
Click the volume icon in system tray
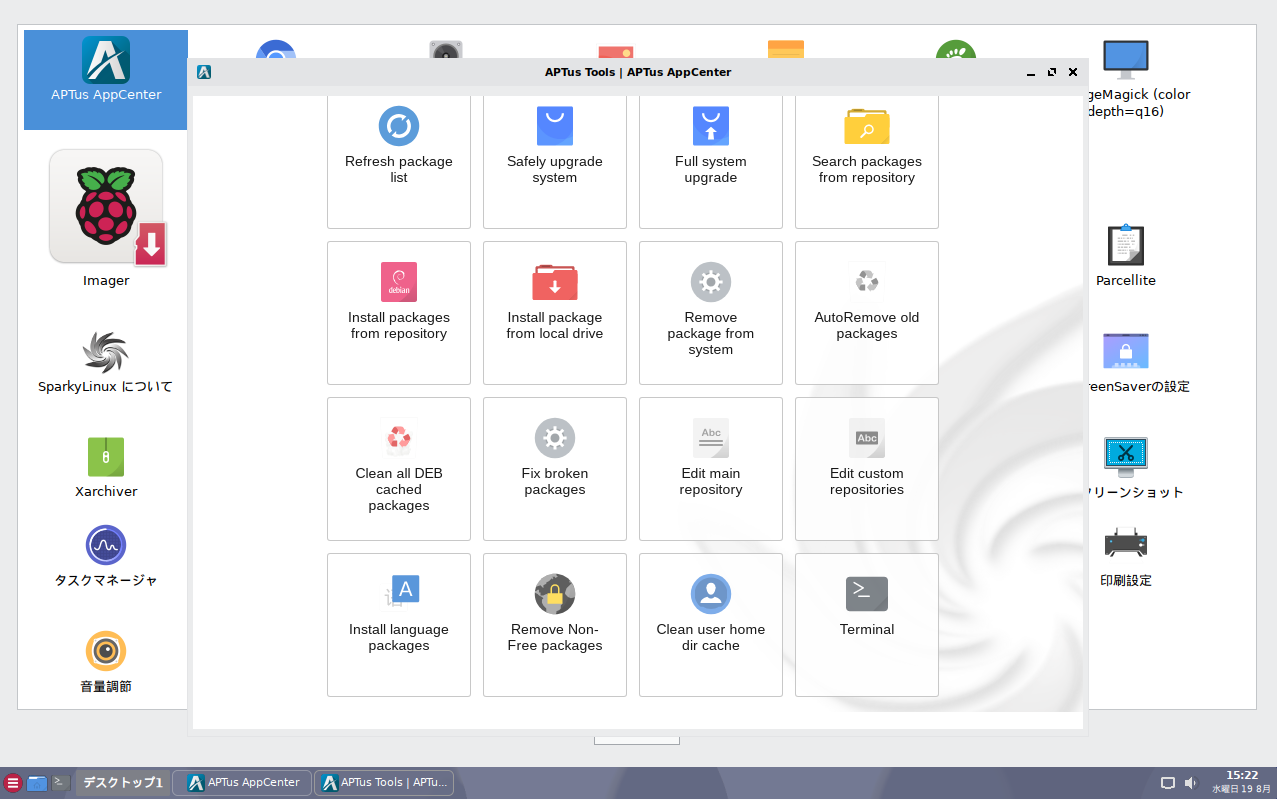tap(1191, 783)
